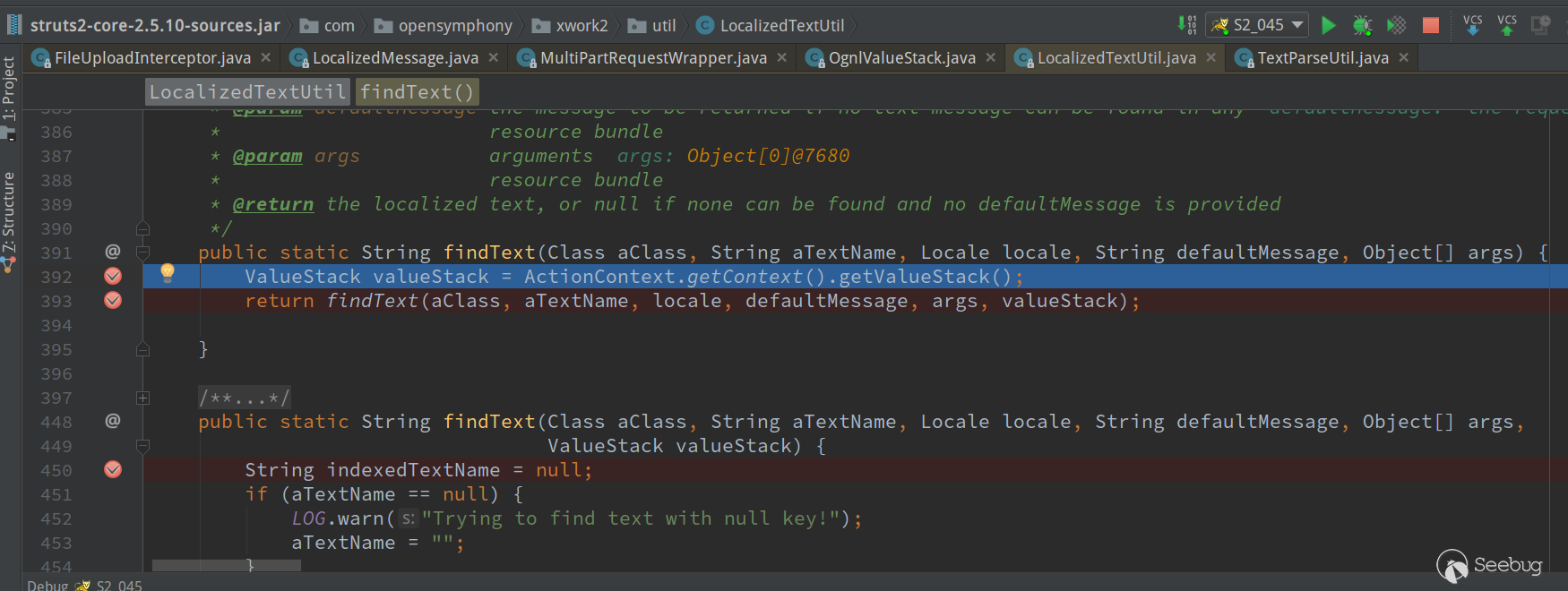
Task: Remove the breakpoint on line 392
Action: 113,276
